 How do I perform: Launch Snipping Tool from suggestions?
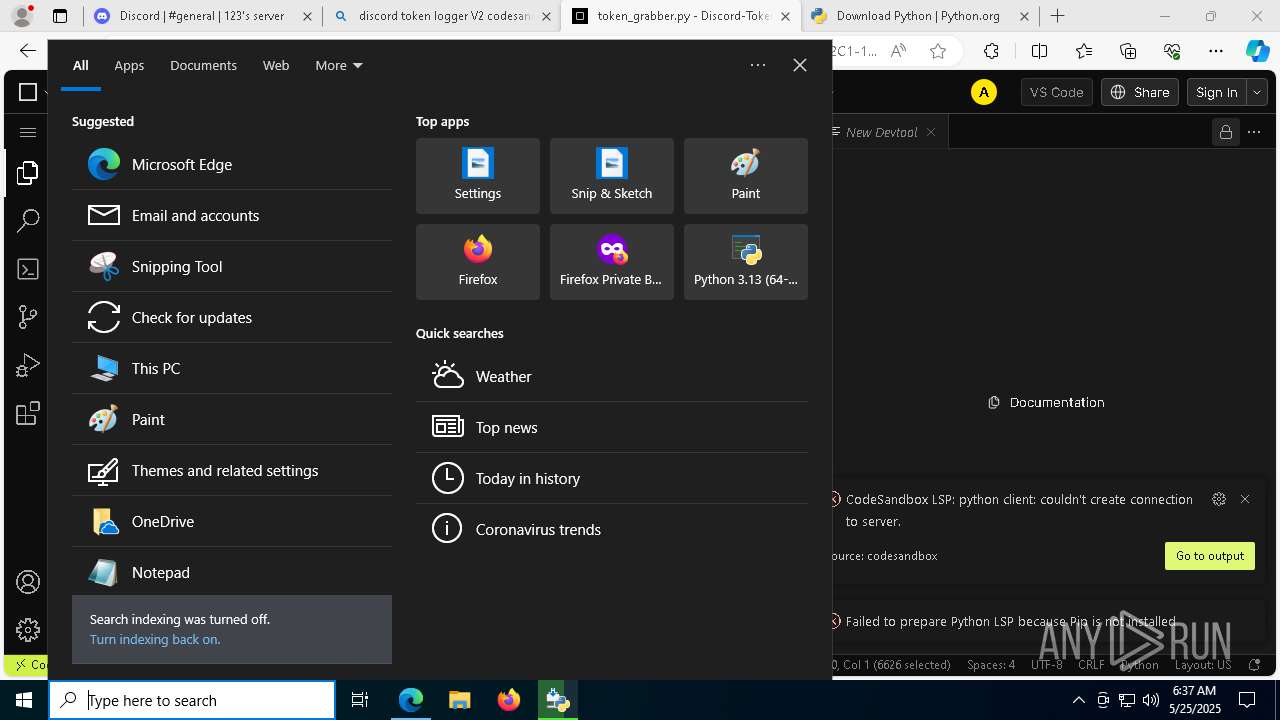pos(232,266)
